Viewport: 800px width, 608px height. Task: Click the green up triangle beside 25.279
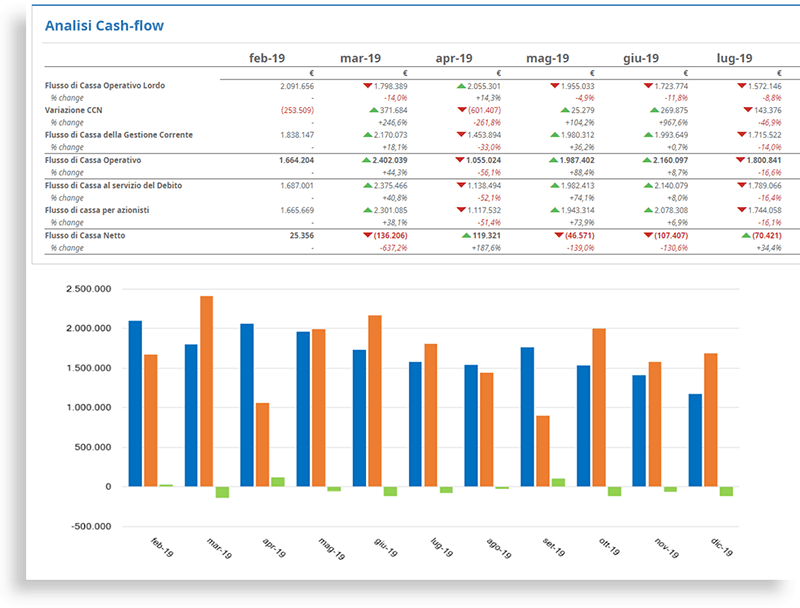pos(565,110)
